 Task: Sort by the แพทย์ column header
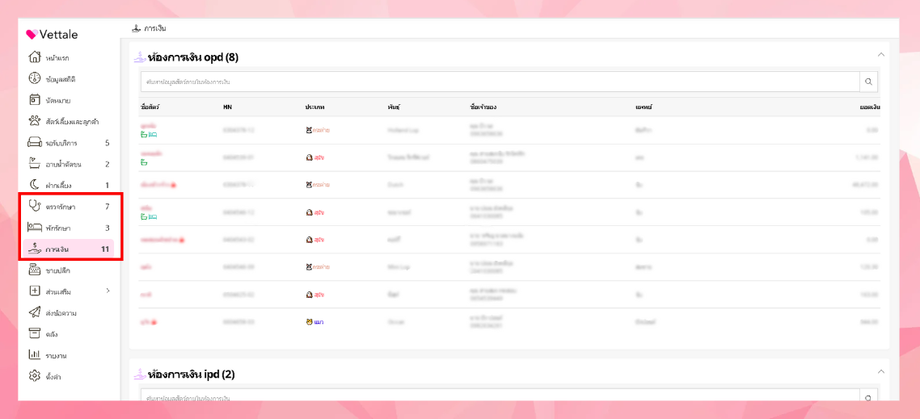tap(644, 108)
